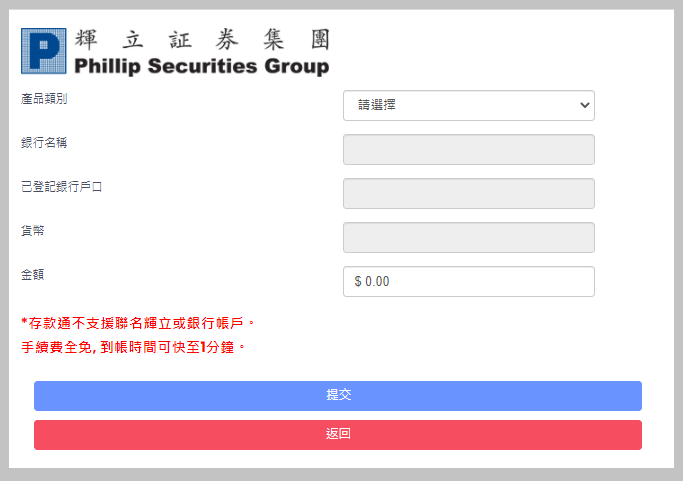Click the $ 0.00 value in amount box
The height and width of the screenshot is (481, 683).
point(372,282)
